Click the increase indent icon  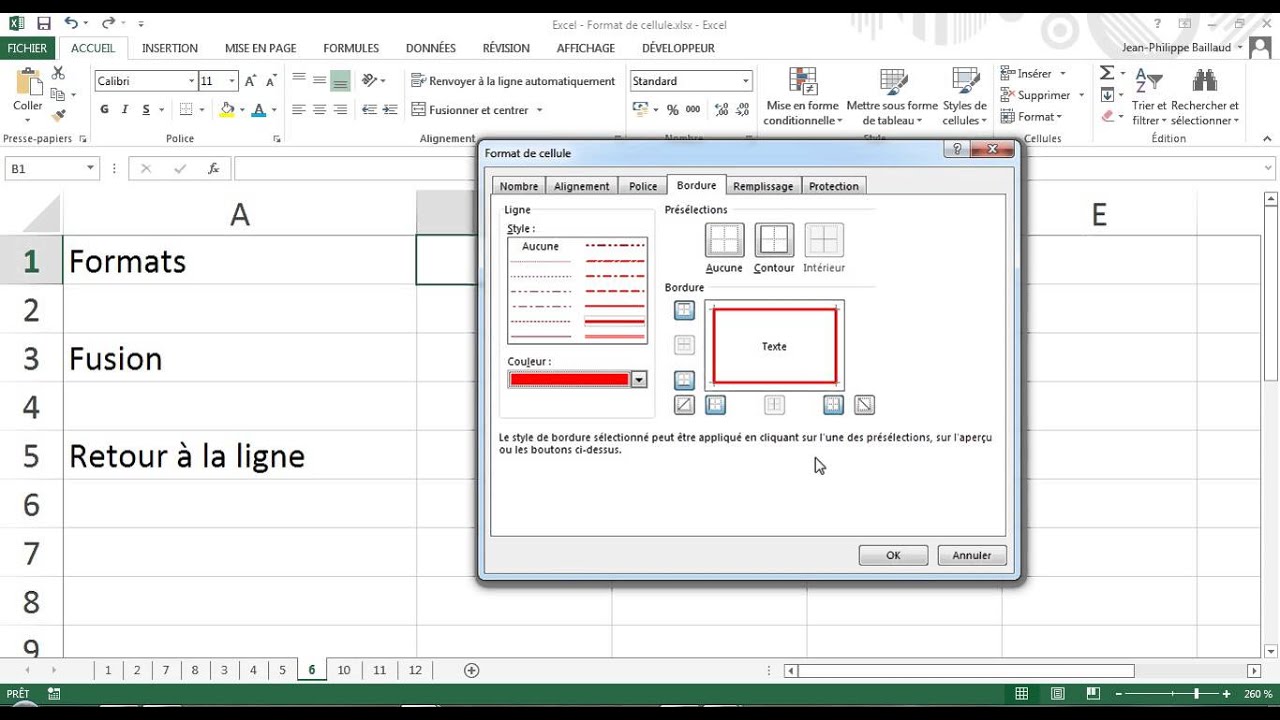[x=390, y=110]
